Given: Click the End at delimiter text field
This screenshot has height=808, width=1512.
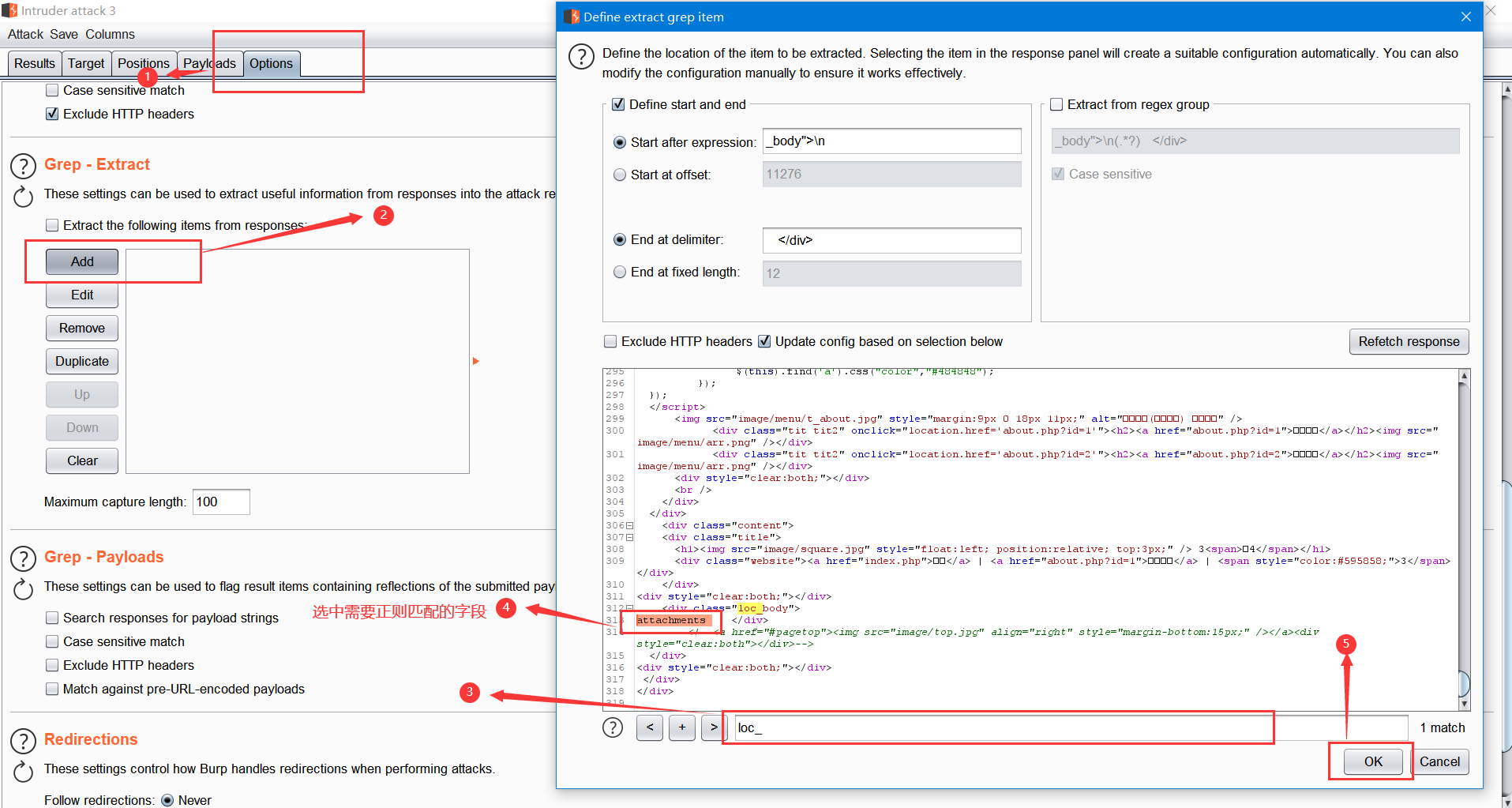Looking at the screenshot, I should [x=891, y=240].
